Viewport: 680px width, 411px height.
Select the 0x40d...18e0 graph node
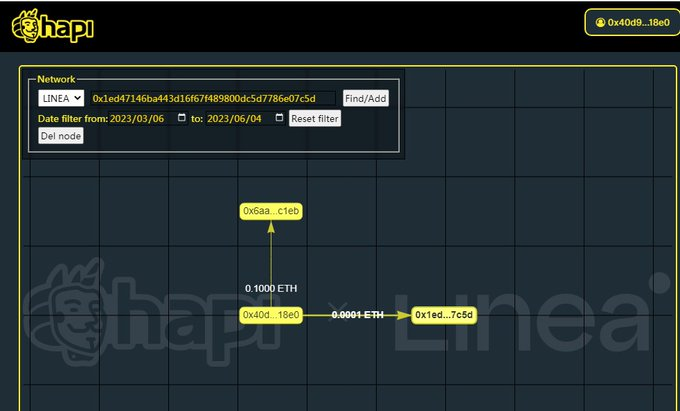271,315
